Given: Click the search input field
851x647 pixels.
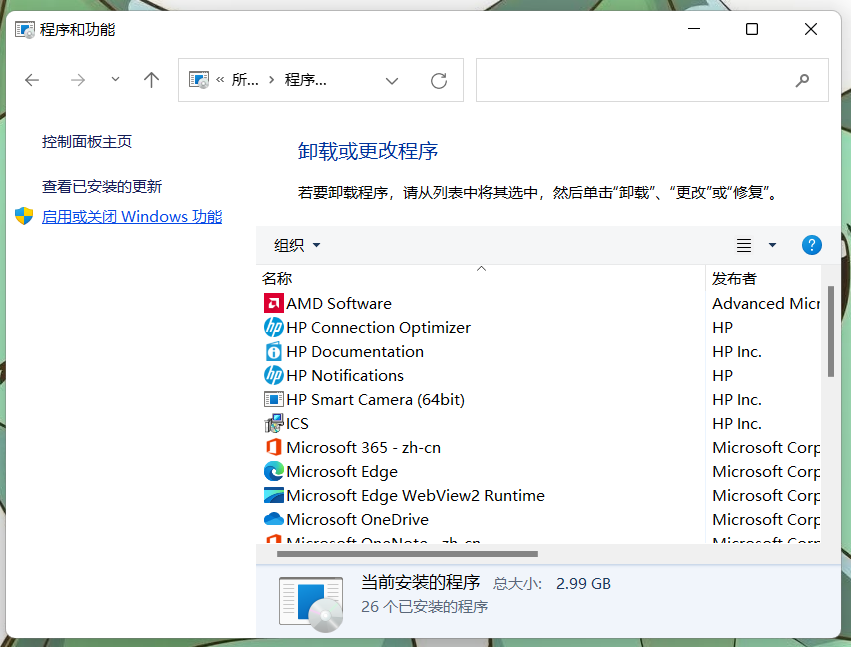Looking at the screenshot, I should tap(652, 80).
